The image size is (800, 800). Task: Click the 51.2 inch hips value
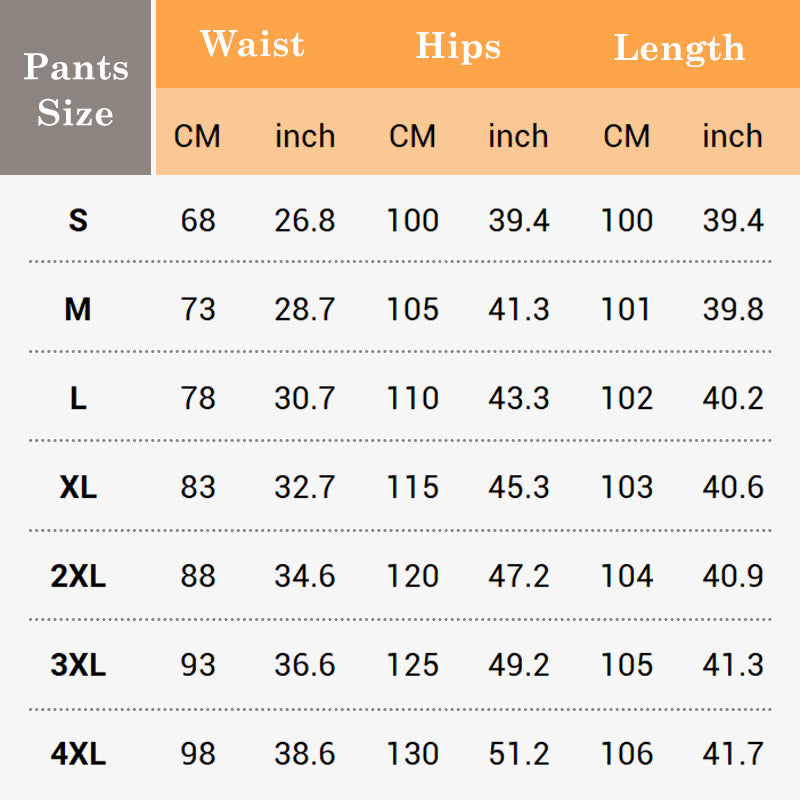coord(519,754)
